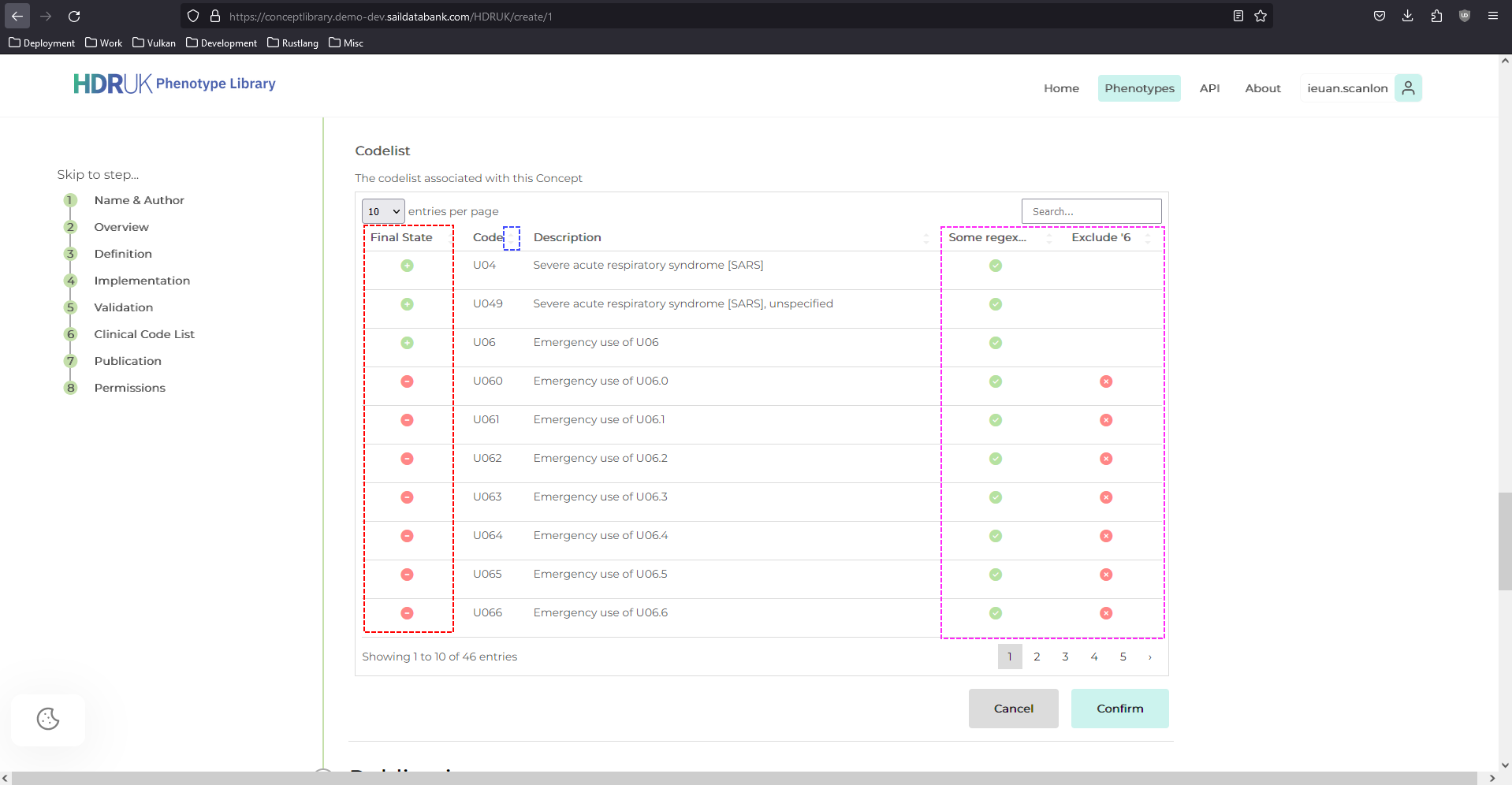Go to codelist page 2
1512x785 pixels.
1037,657
